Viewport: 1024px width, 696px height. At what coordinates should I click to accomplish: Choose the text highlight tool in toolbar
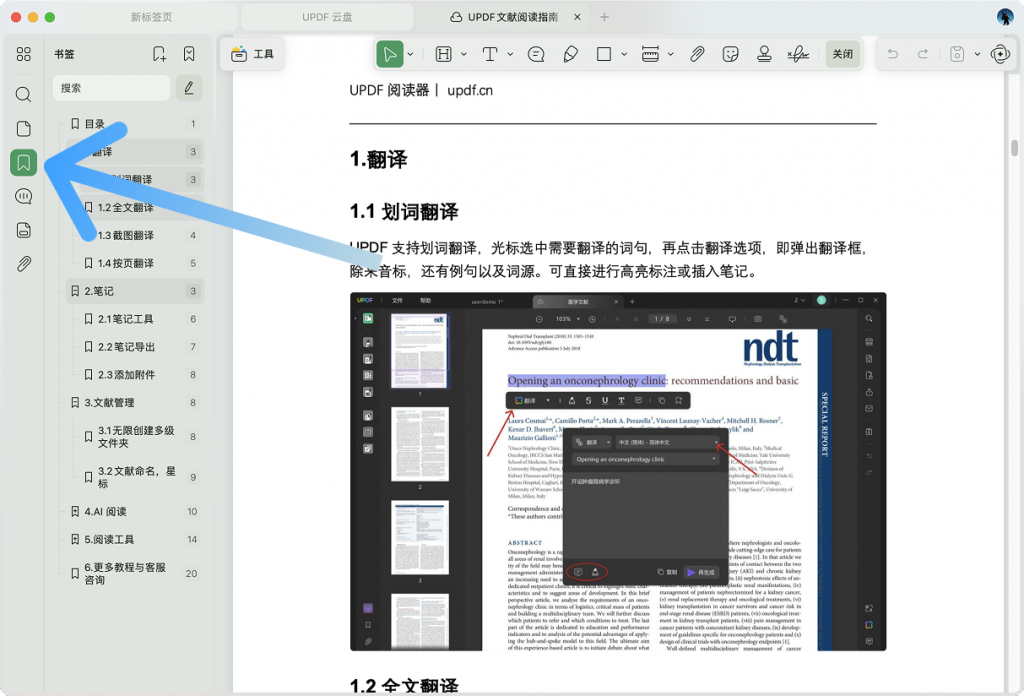click(443, 54)
